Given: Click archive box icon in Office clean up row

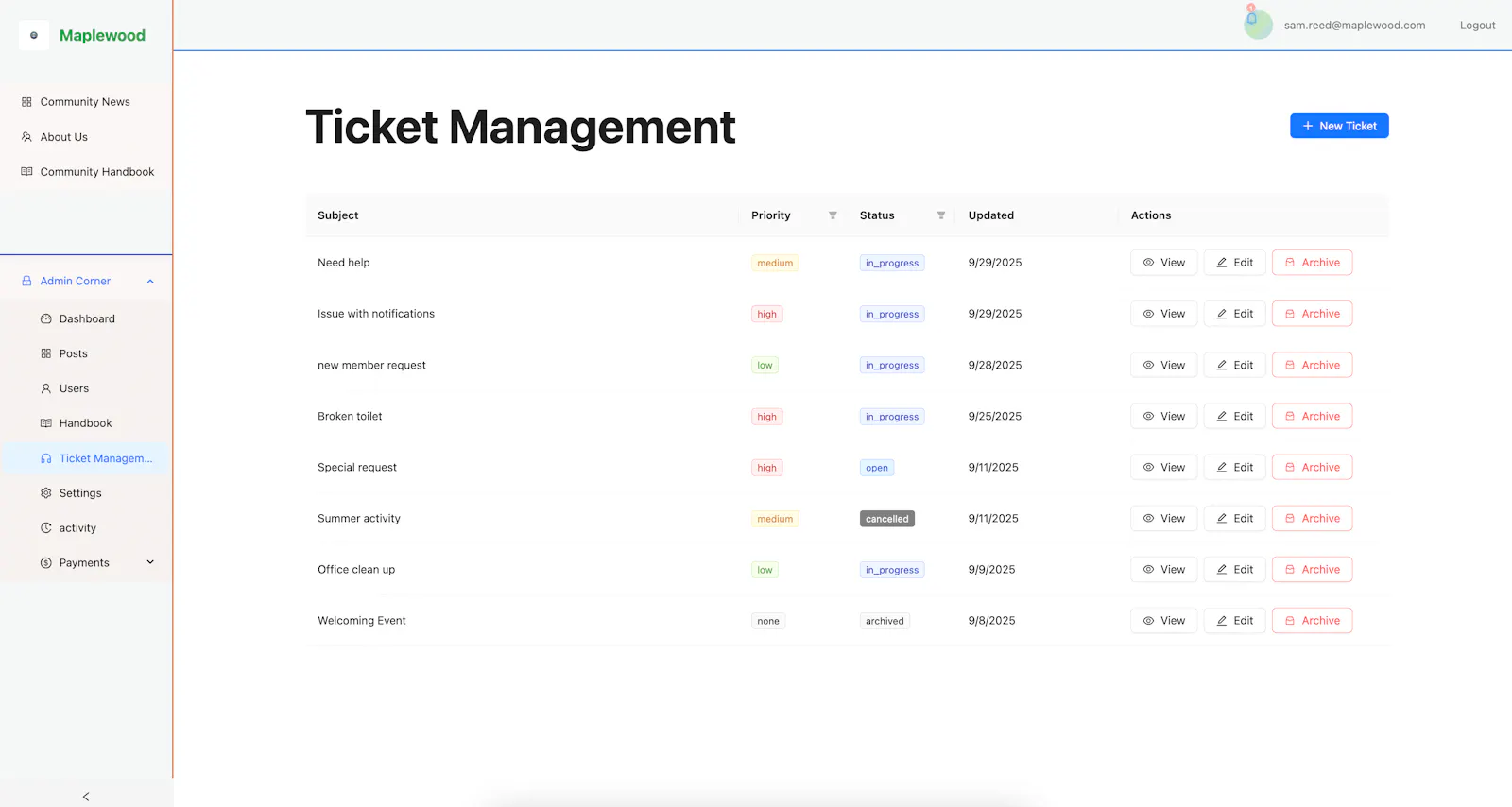Looking at the screenshot, I should [x=1290, y=570].
